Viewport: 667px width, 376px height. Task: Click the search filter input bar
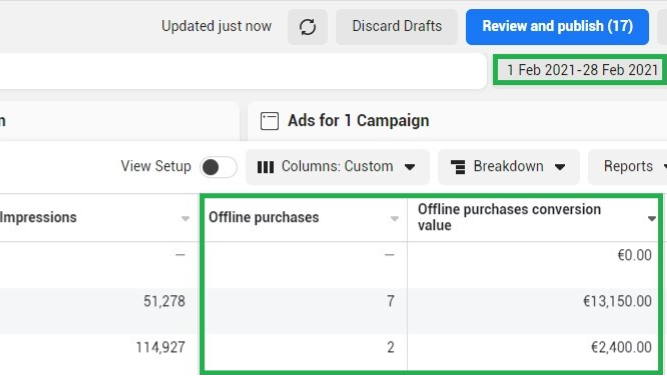[x=242, y=71]
